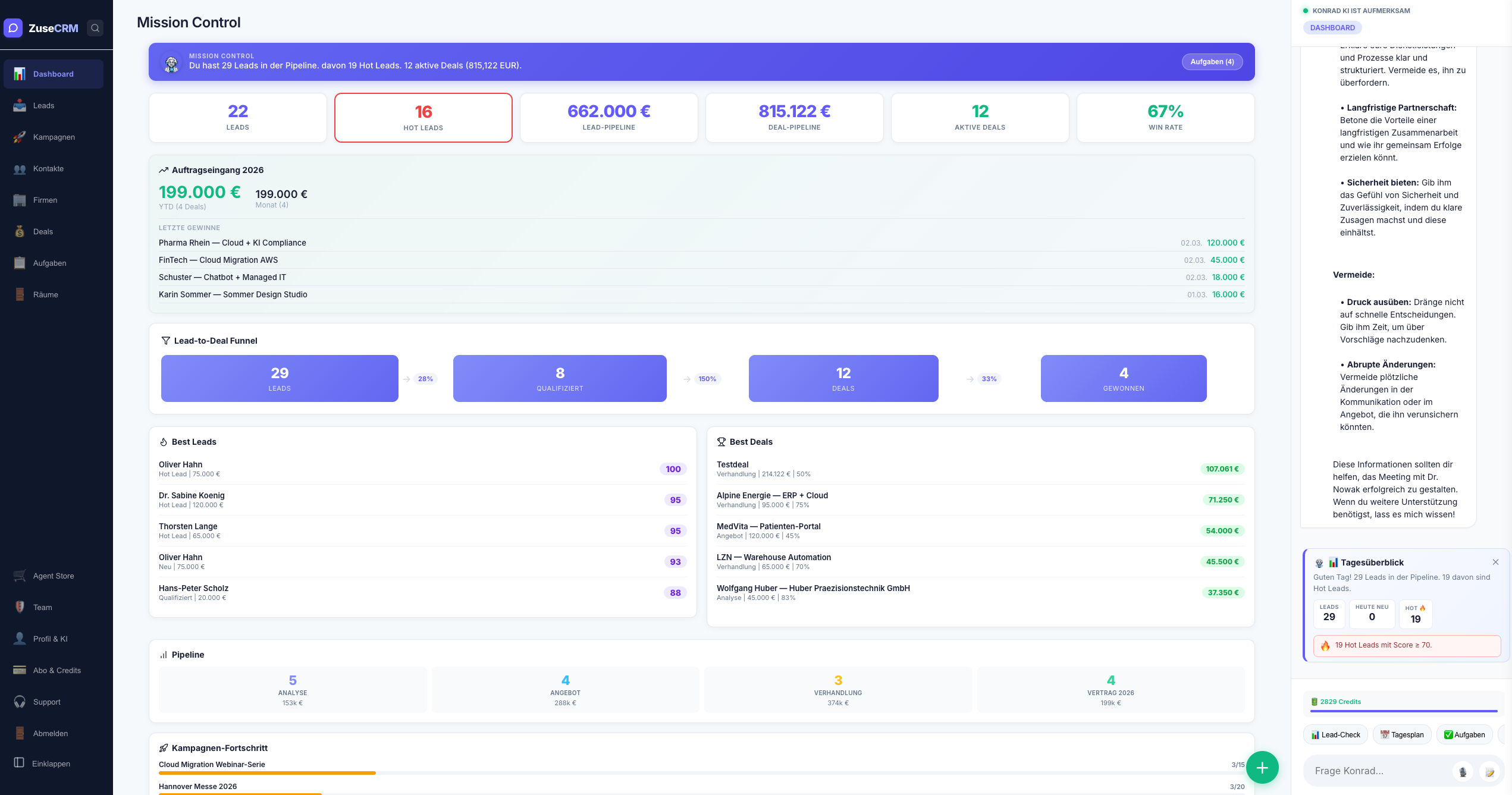
Task: Click the Tagesplan quick action chip
Action: tap(1402, 734)
